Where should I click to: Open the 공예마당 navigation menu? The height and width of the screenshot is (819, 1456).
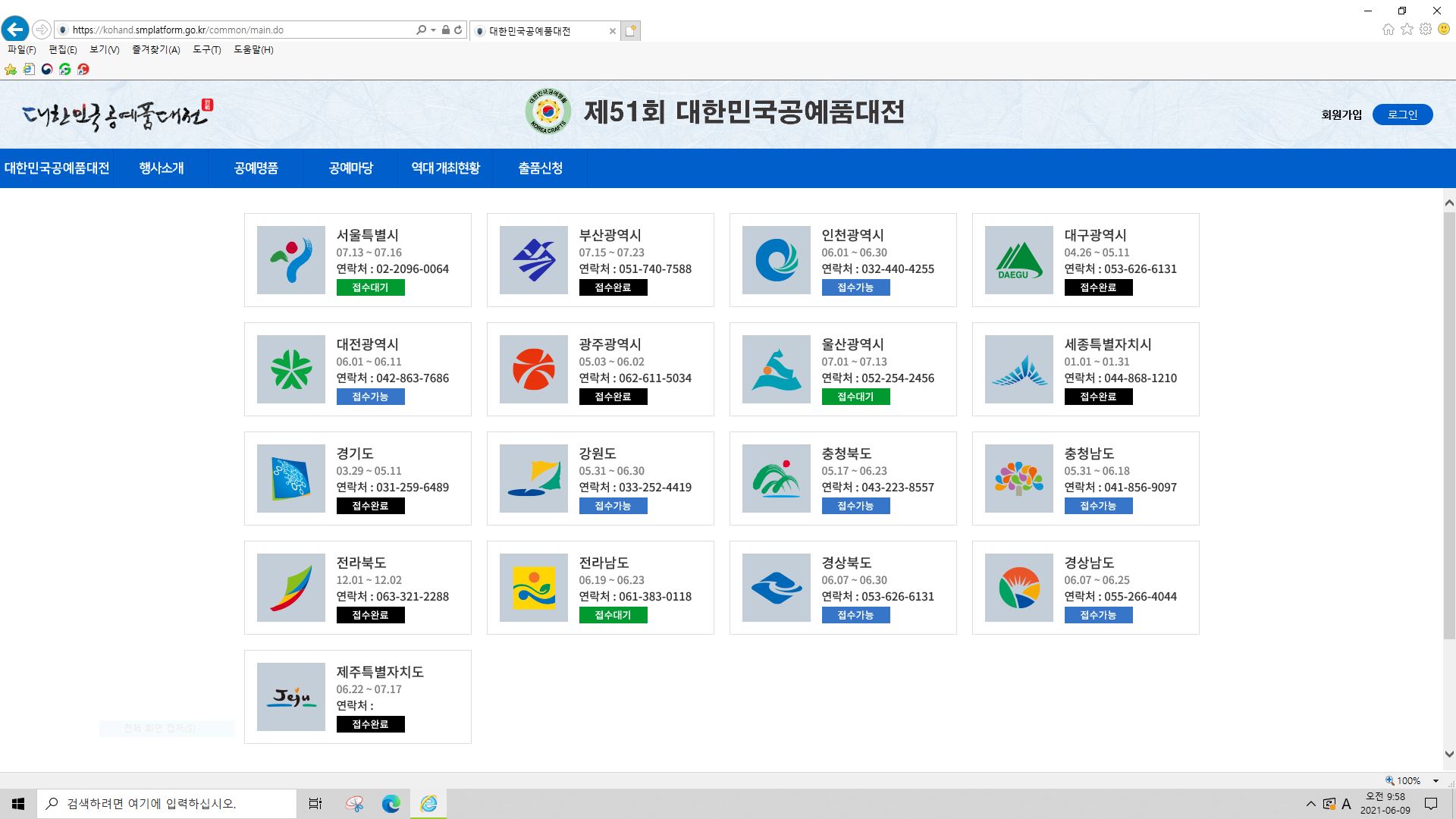point(351,168)
